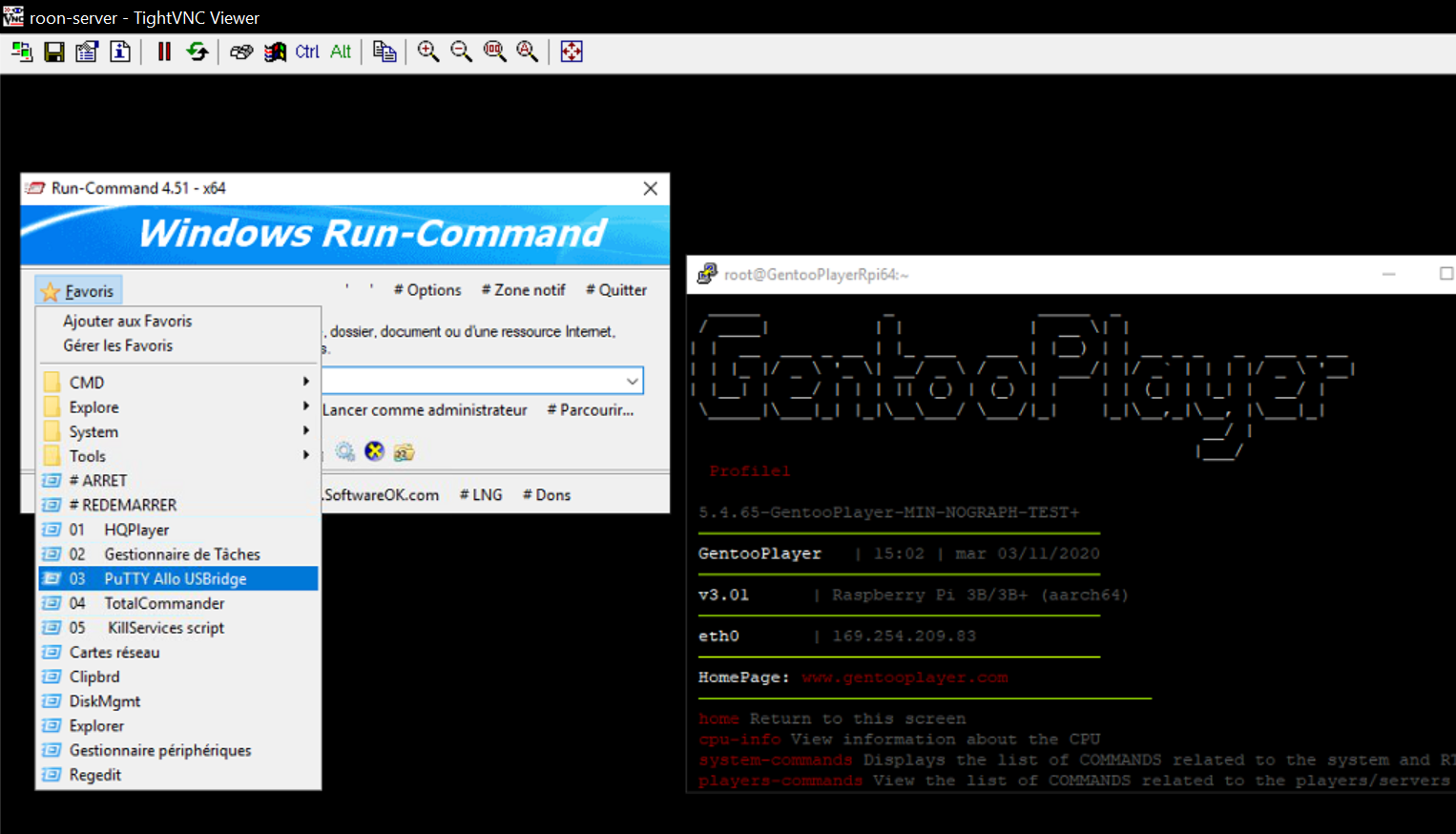
Task: Pause the VNC session with the red pause icon
Action: 164,52
